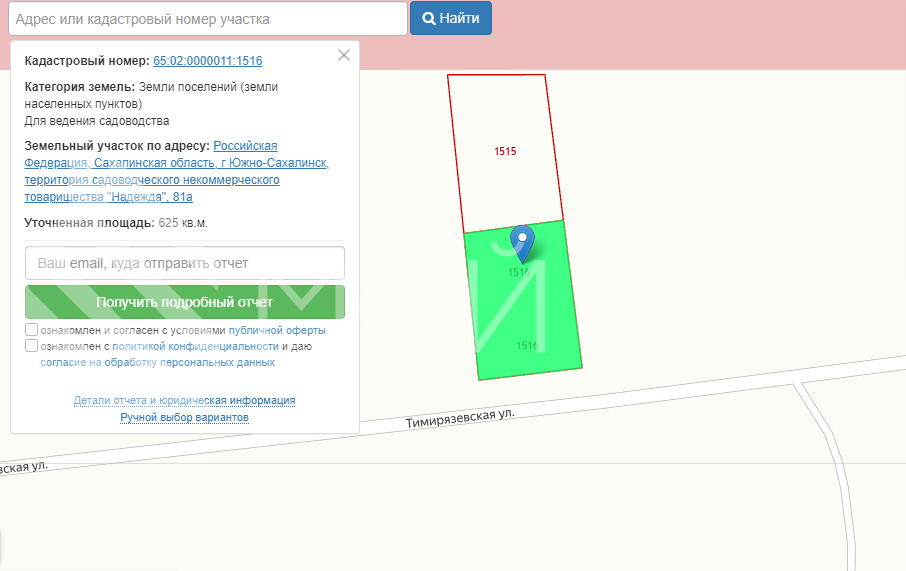Screen dimensions: 906x571
Task: Tick the политикой конфиденциальности consent checkbox
Action: point(32,346)
